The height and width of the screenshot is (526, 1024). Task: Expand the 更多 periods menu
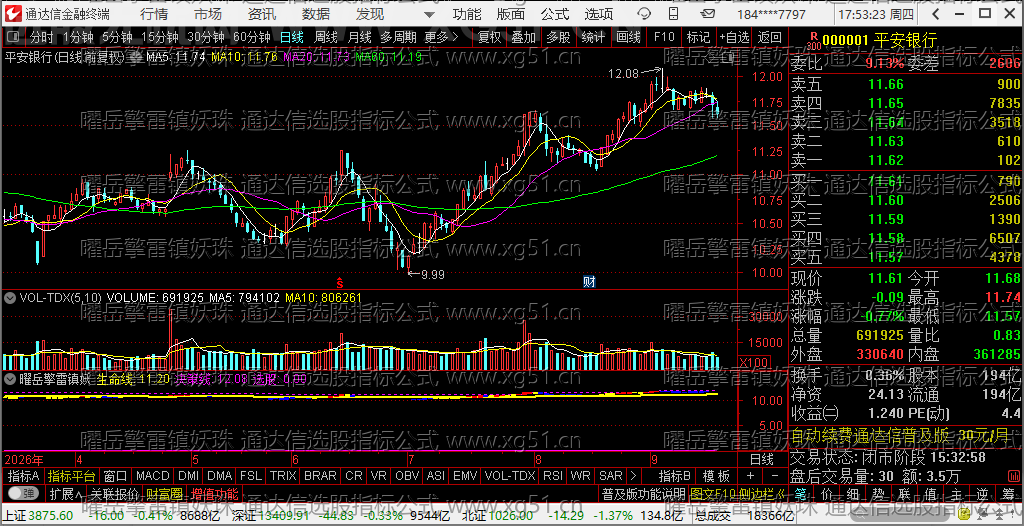coord(441,38)
